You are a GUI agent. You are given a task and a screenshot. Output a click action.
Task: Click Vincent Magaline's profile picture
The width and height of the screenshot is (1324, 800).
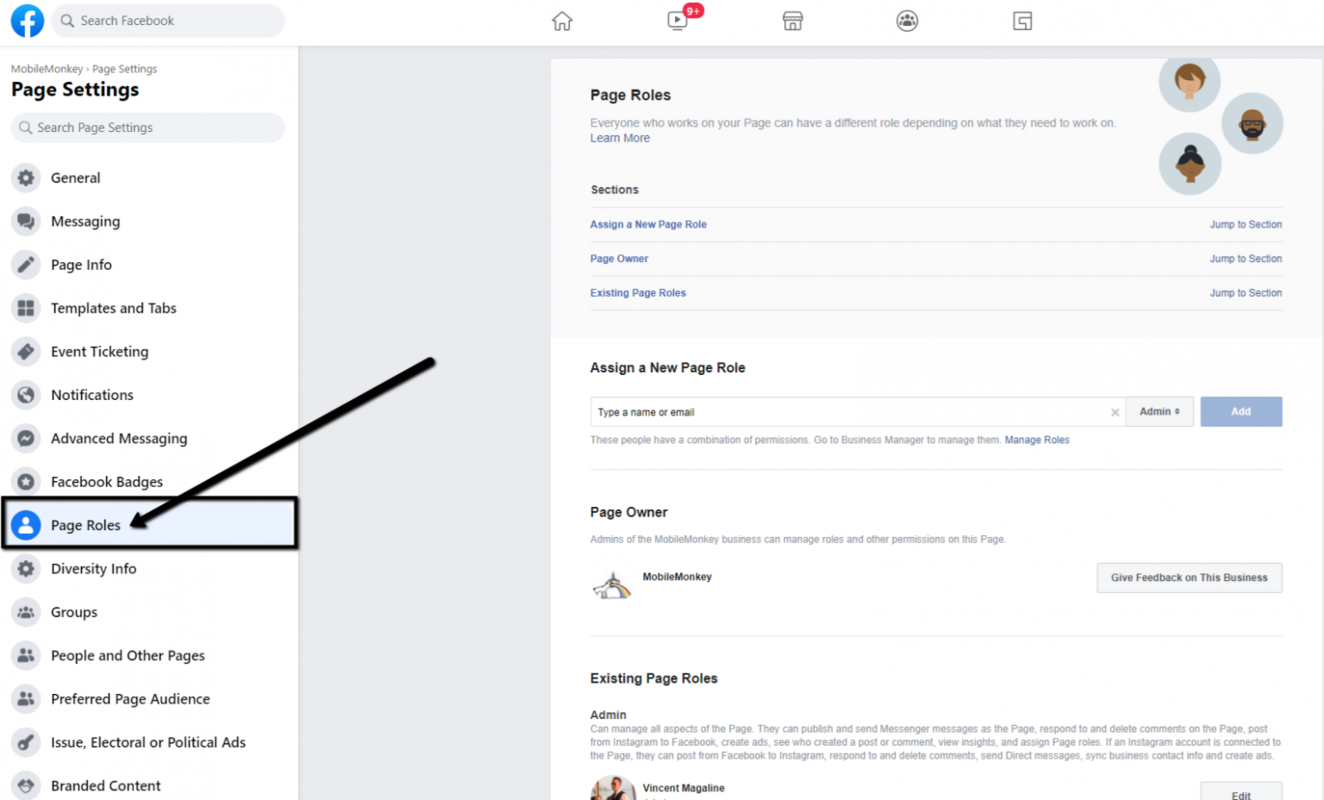[x=612, y=789]
